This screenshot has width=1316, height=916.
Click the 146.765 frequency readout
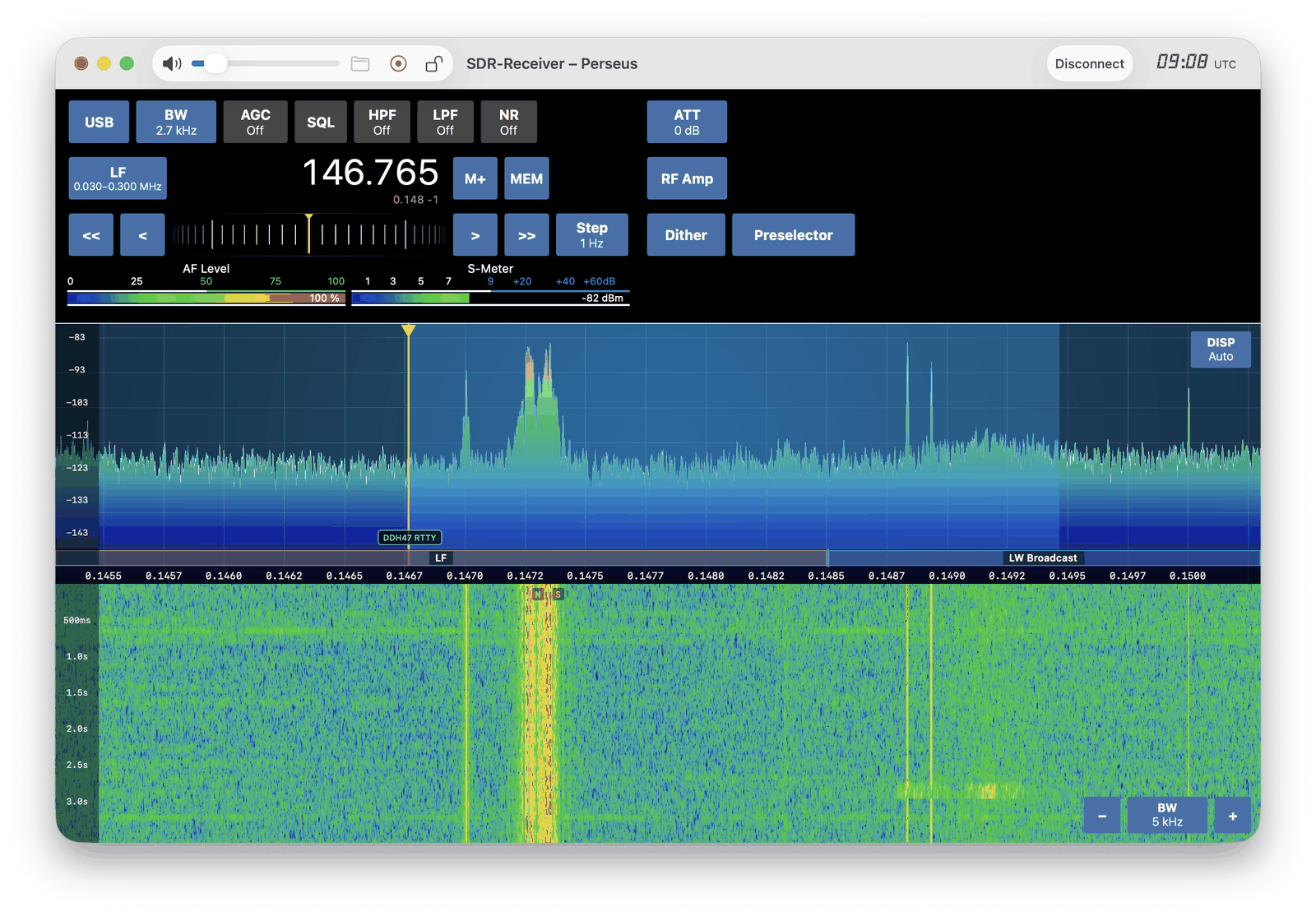(371, 173)
